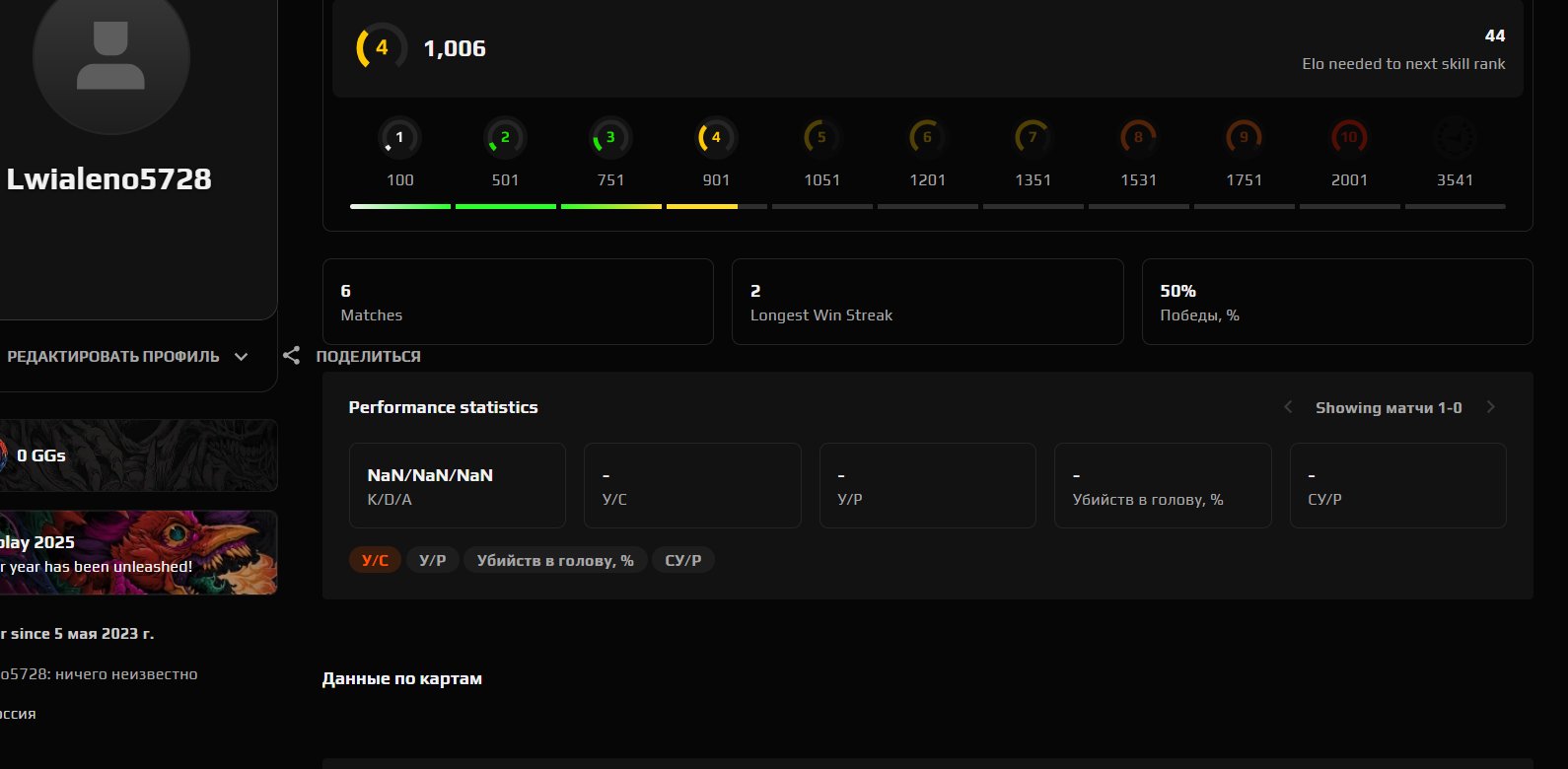Click the default profile avatar picture
This screenshot has width=1568, height=769.
(110, 57)
